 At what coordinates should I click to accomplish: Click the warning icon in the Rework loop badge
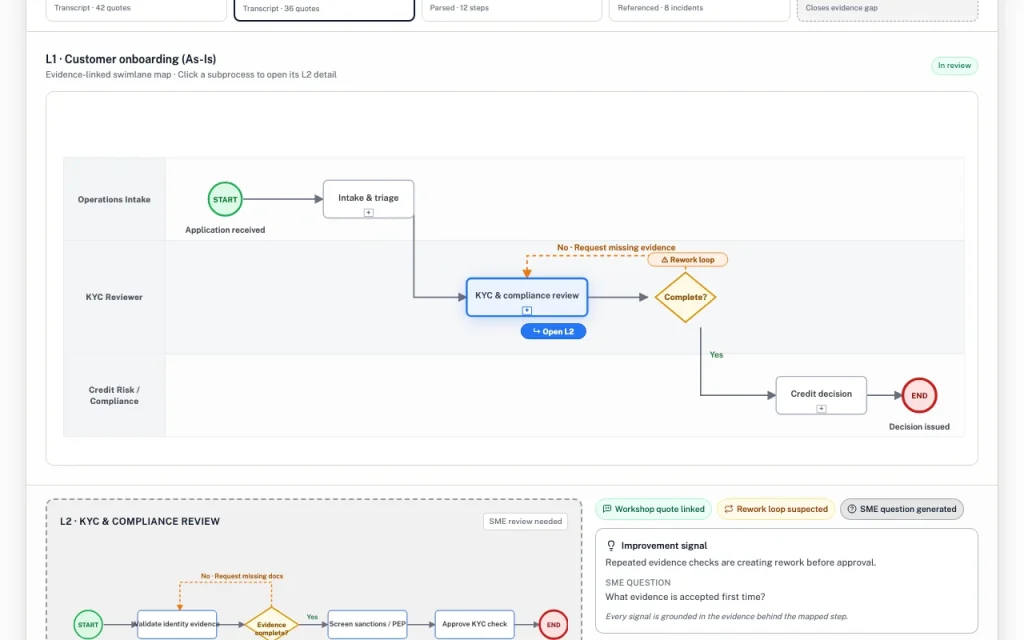(664, 260)
